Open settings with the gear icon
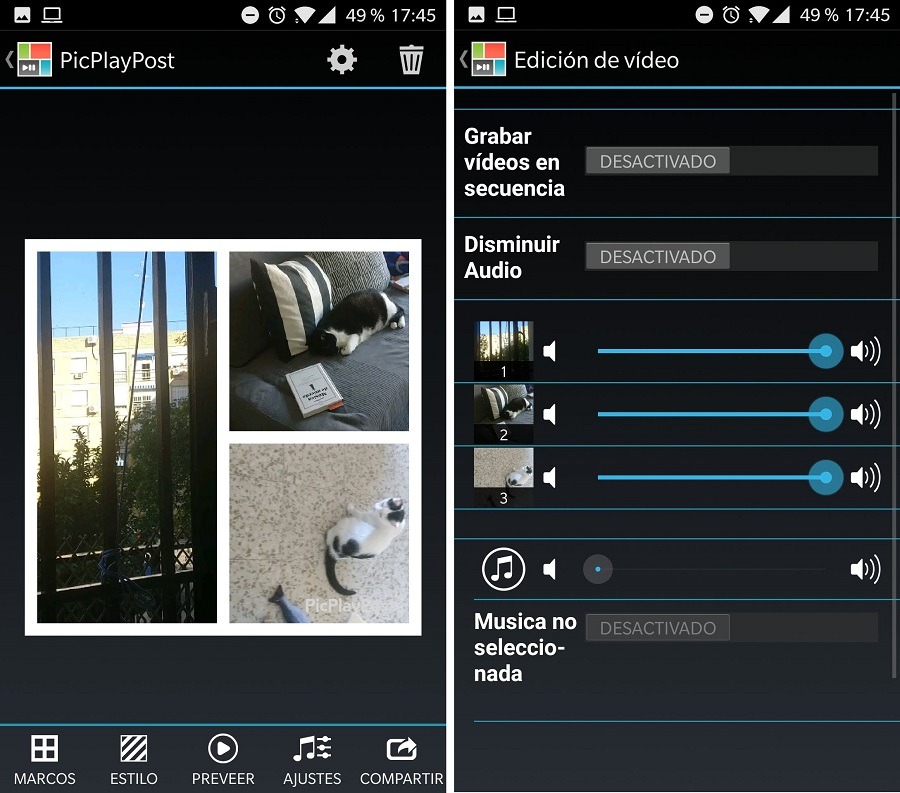This screenshot has width=900, height=793. (342, 60)
